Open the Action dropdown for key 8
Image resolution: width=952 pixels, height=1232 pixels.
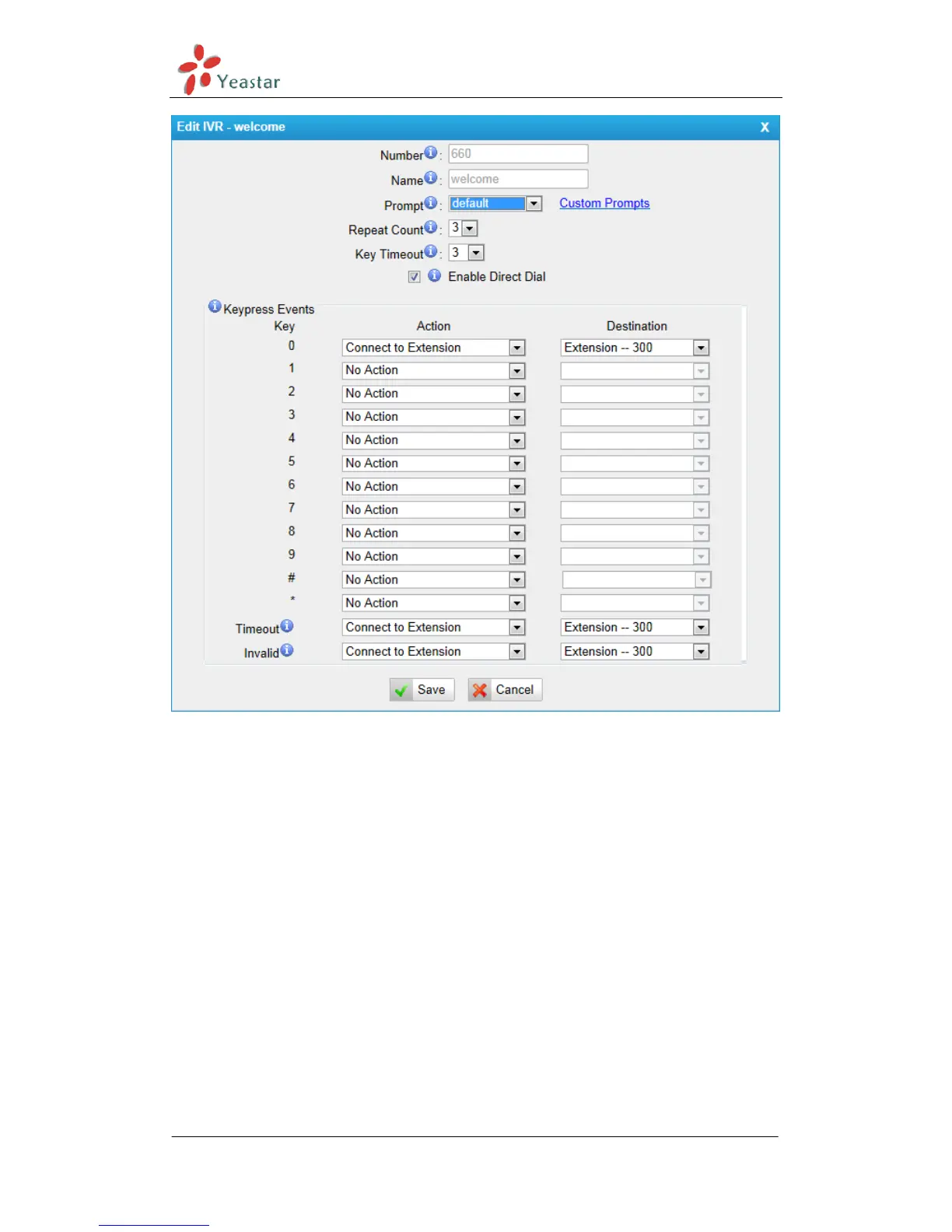[x=433, y=534]
